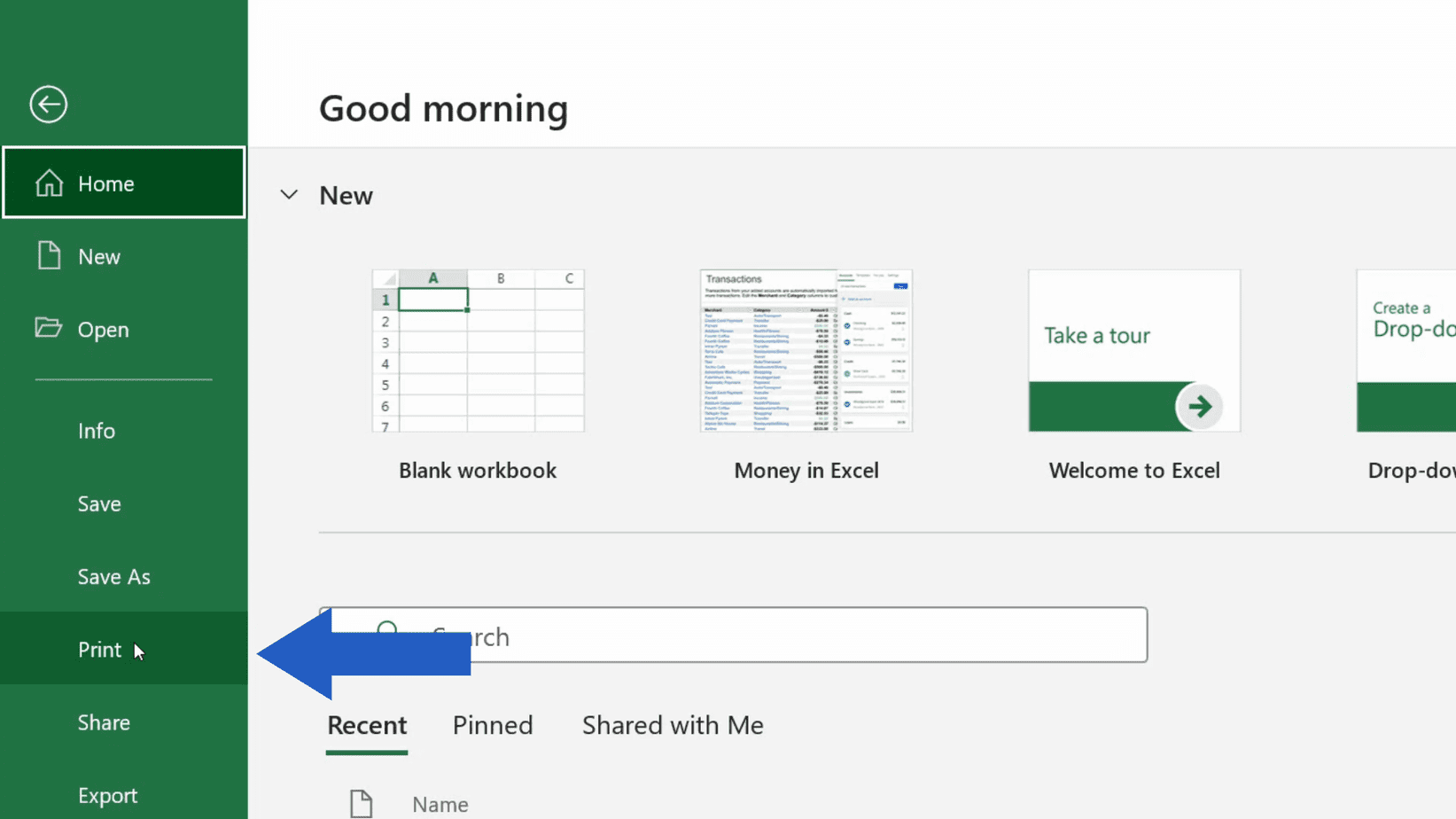The width and height of the screenshot is (1456, 819).
Task: Click the New document sidebar icon
Action: (x=49, y=255)
